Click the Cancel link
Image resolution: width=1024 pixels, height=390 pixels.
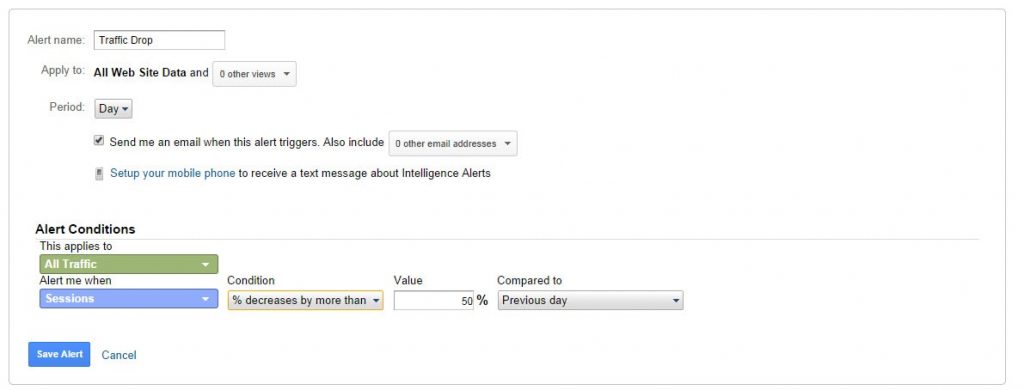tap(119, 355)
